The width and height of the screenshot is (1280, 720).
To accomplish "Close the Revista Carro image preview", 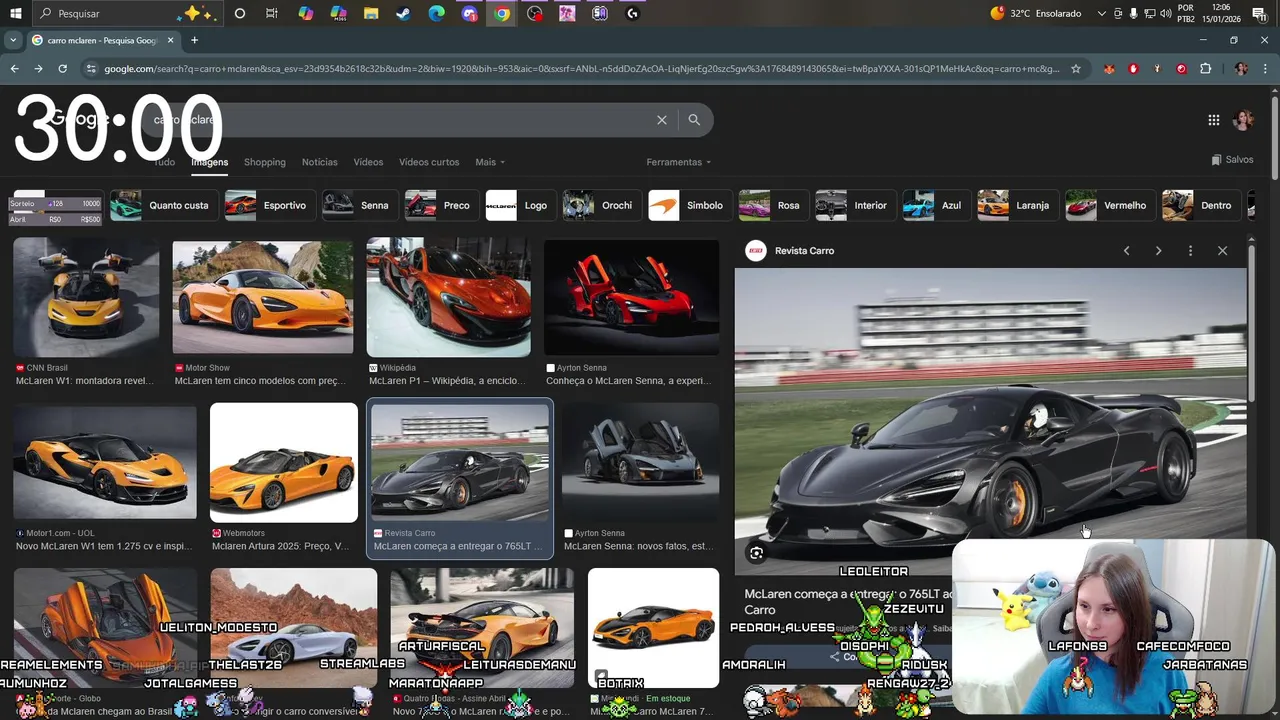I will tap(1222, 251).
